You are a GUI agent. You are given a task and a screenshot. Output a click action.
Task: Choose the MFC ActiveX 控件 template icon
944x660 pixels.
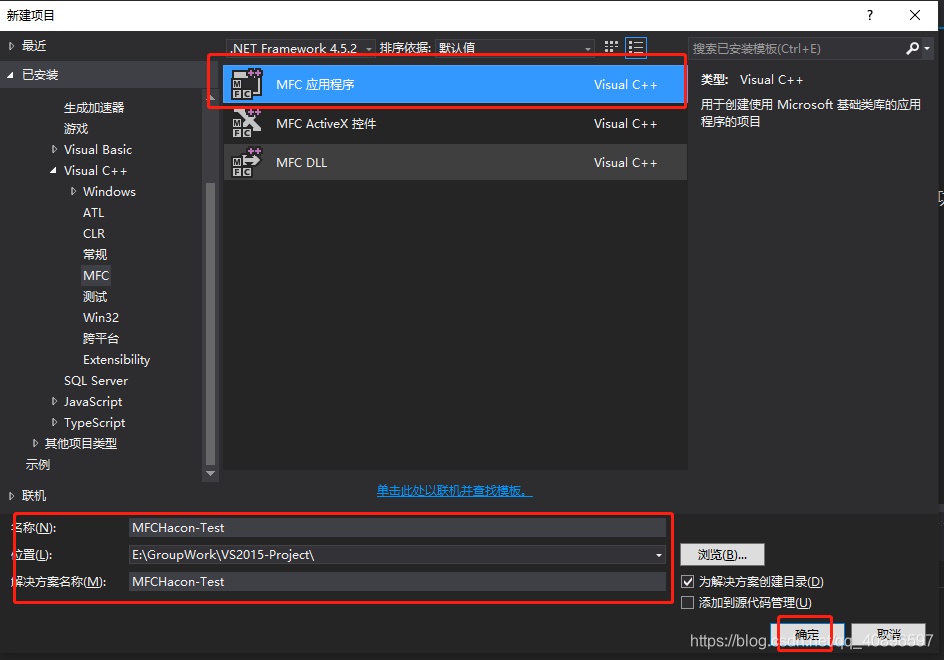[x=246, y=123]
